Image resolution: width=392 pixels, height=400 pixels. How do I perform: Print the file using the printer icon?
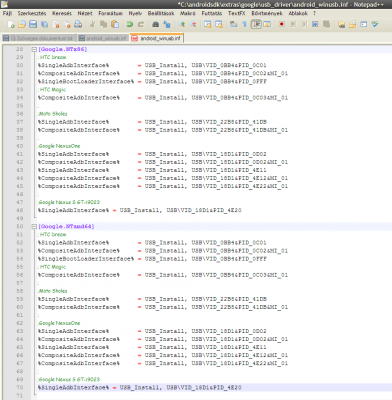(78, 24)
